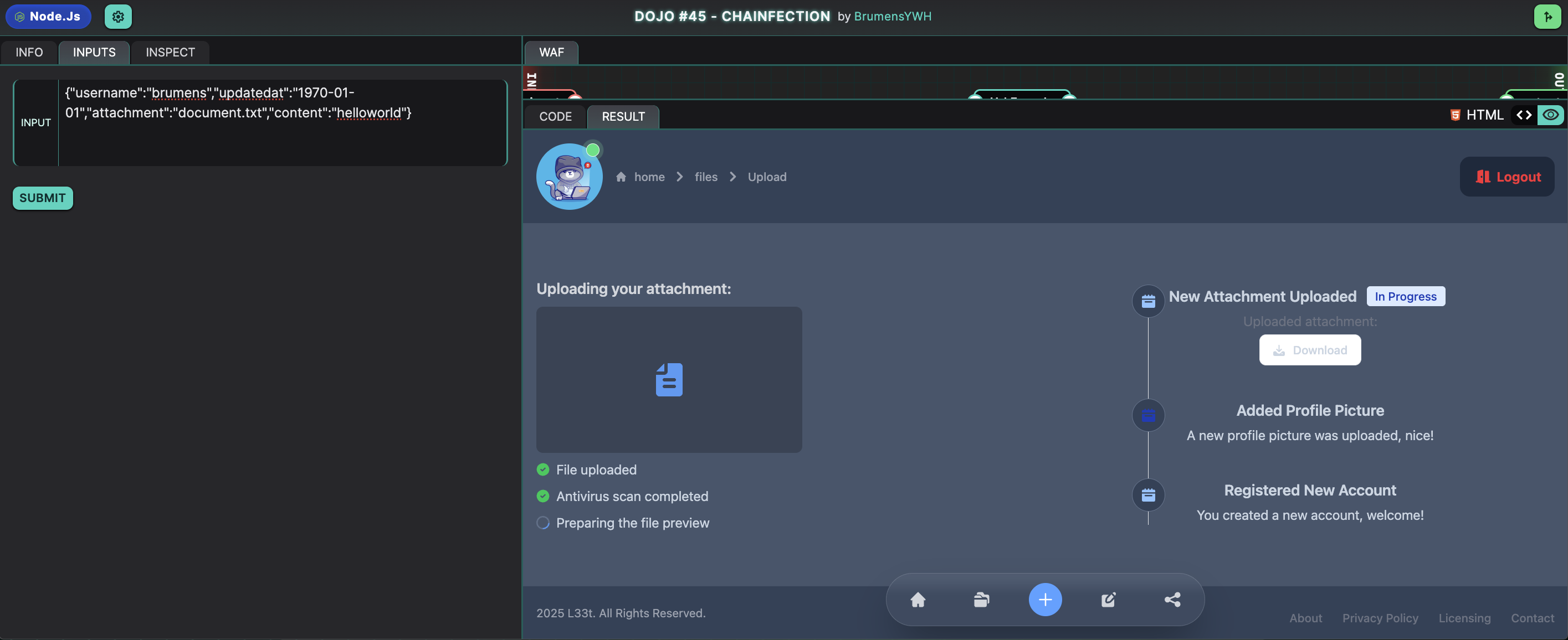
Task: Open the CODE tab
Action: click(x=555, y=116)
